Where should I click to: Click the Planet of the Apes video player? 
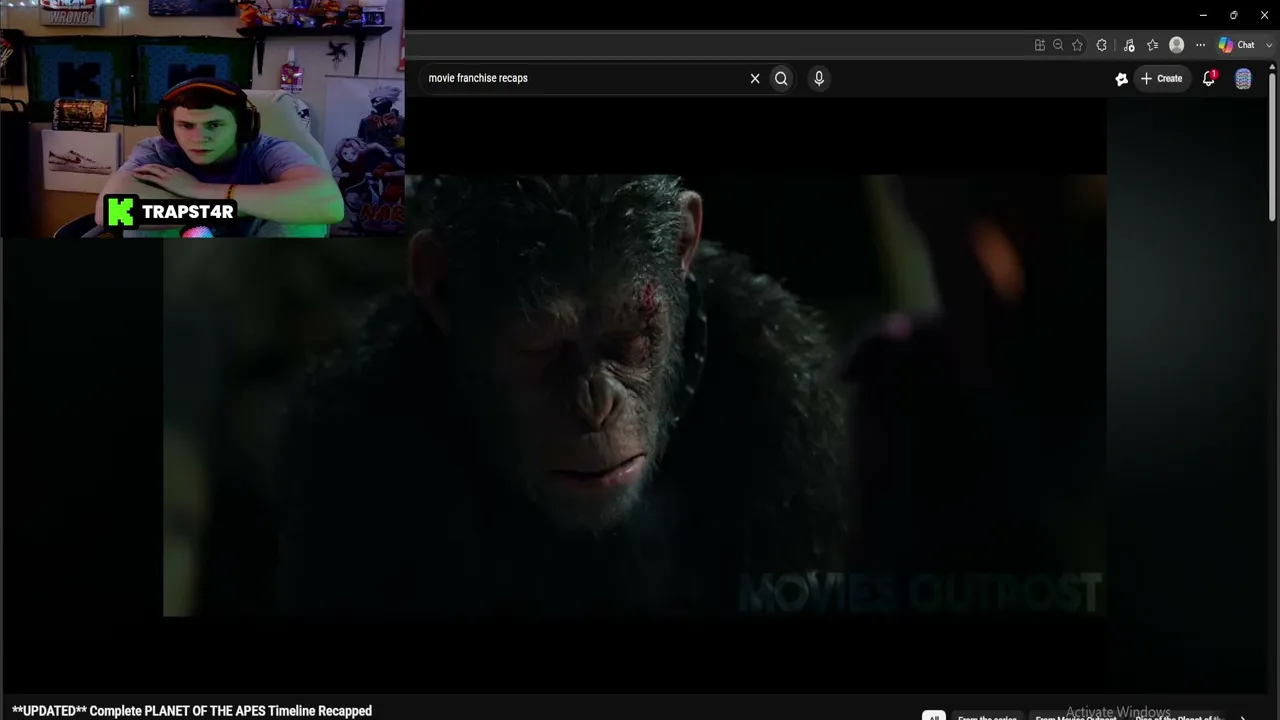pyautogui.click(x=635, y=395)
